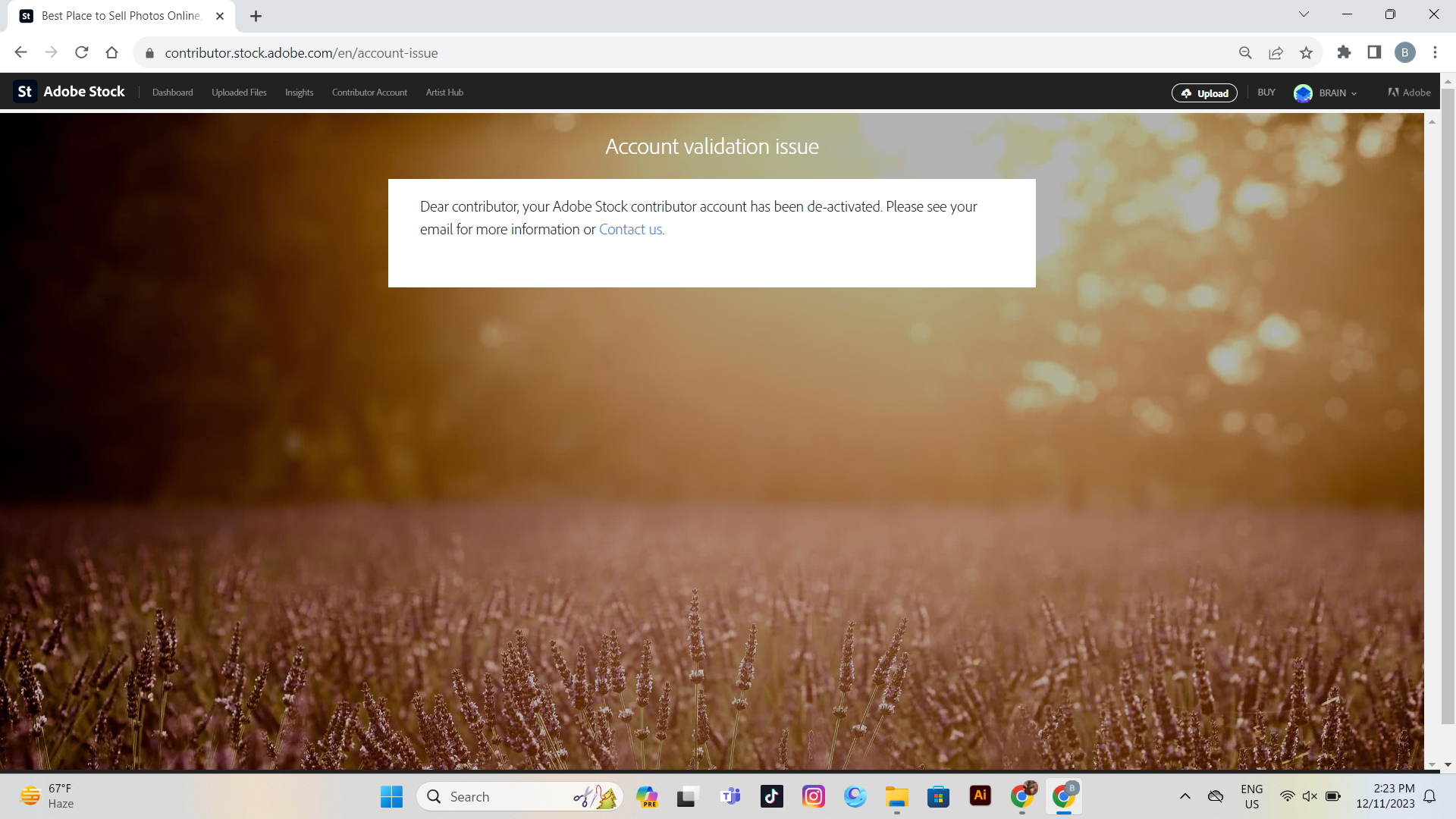This screenshot has height=819, width=1456.
Task: Click the share icon in the toolbar
Action: coord(1276,52)
